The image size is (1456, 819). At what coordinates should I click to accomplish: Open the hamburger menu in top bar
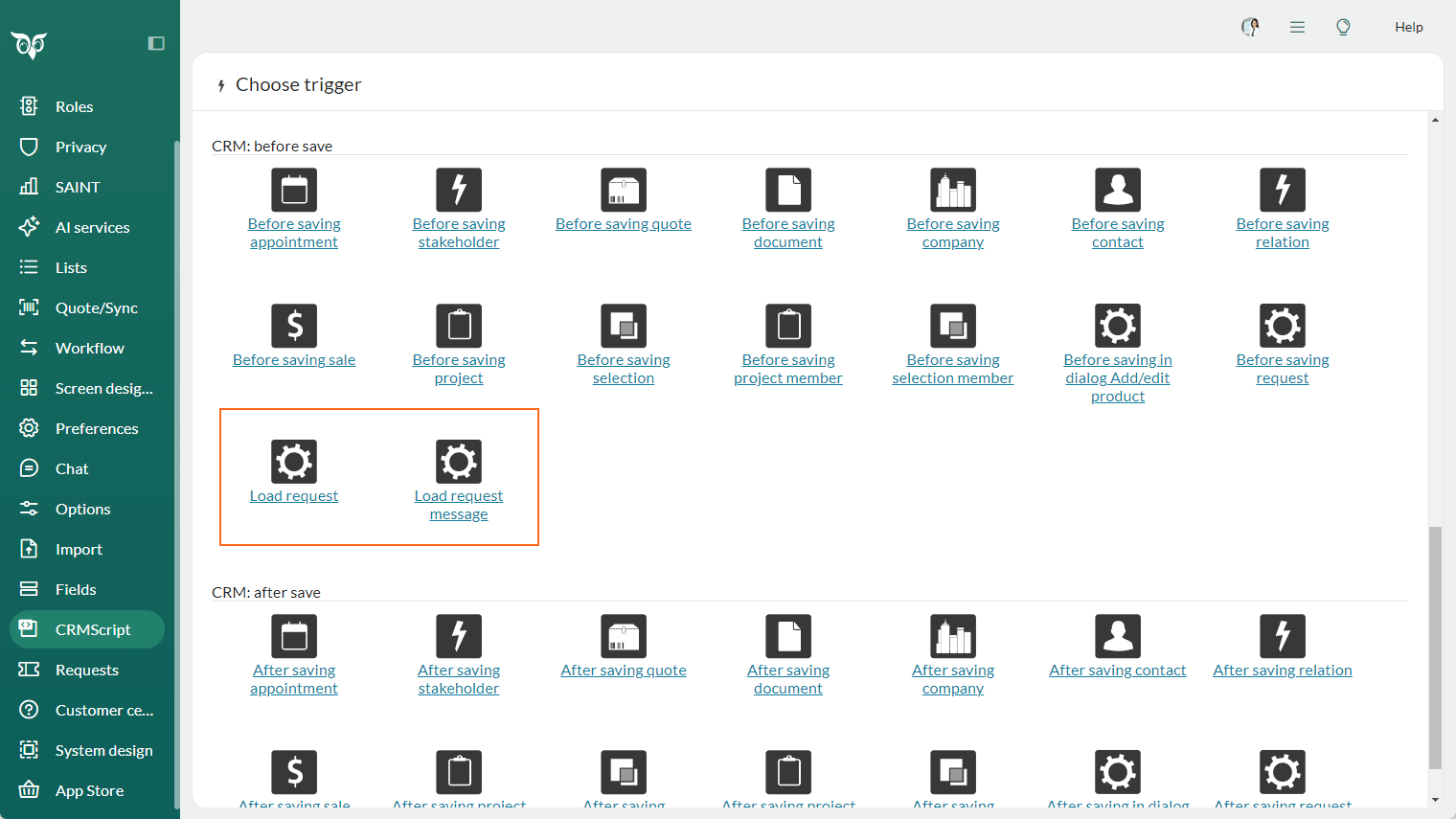(x=1297, y=27)
